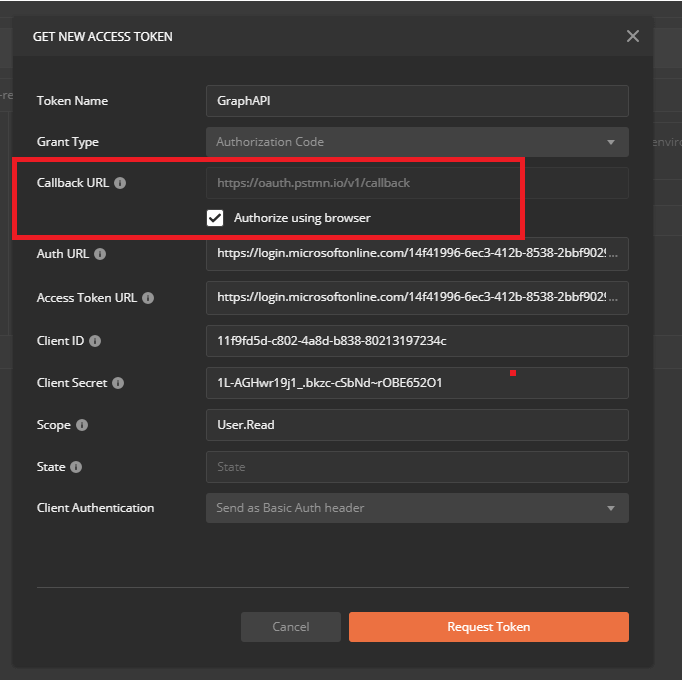Screen dimensions: 682x680
Task: Click info icon next to Client ID
Action: click(95, 341)
